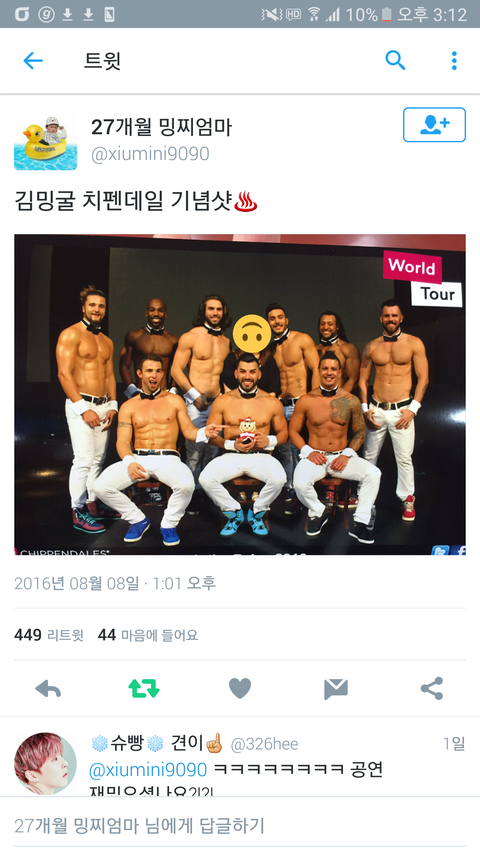View the 44 likes list
The height and width of the screenshot is (853, 480).
(x=148, y=635)
